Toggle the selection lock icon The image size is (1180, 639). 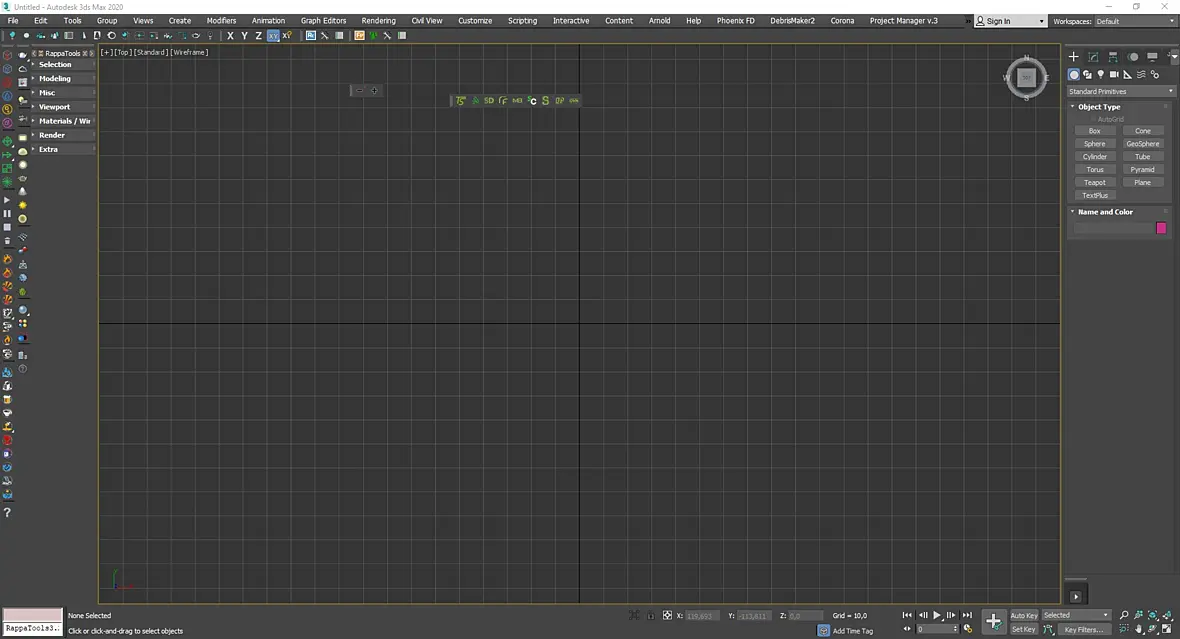650,616
